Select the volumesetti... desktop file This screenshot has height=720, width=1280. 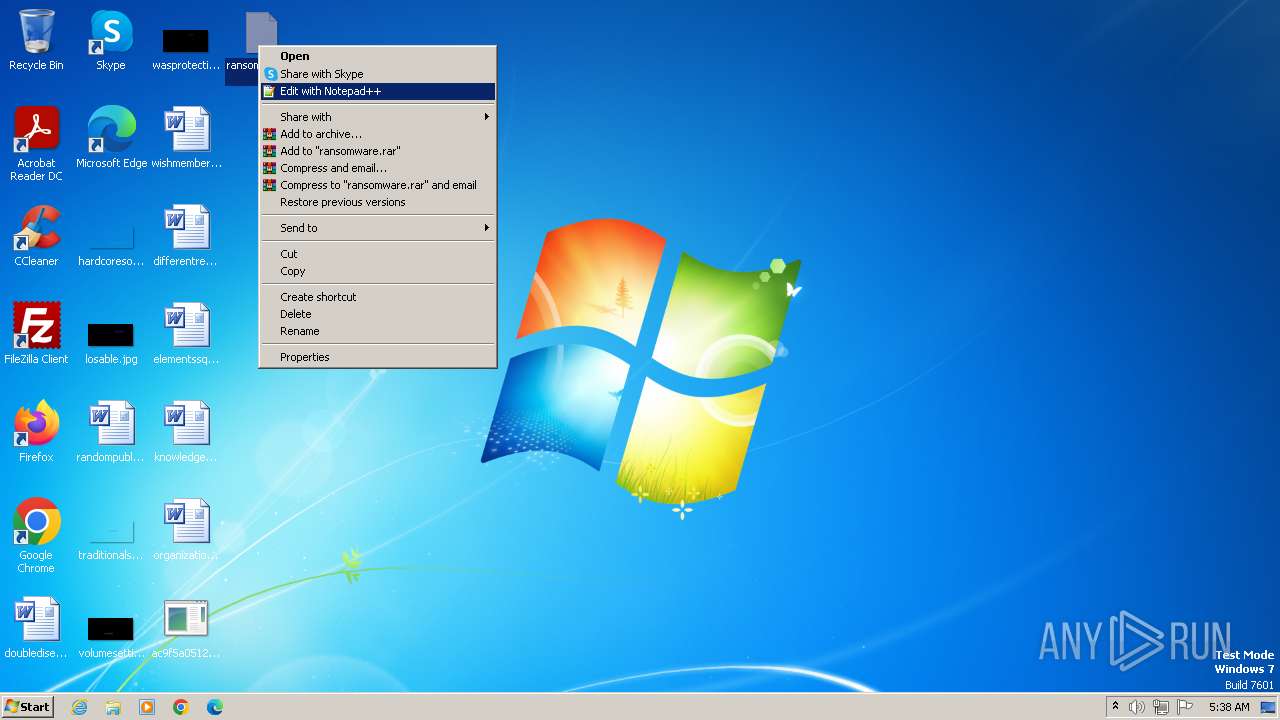point(111,637)
